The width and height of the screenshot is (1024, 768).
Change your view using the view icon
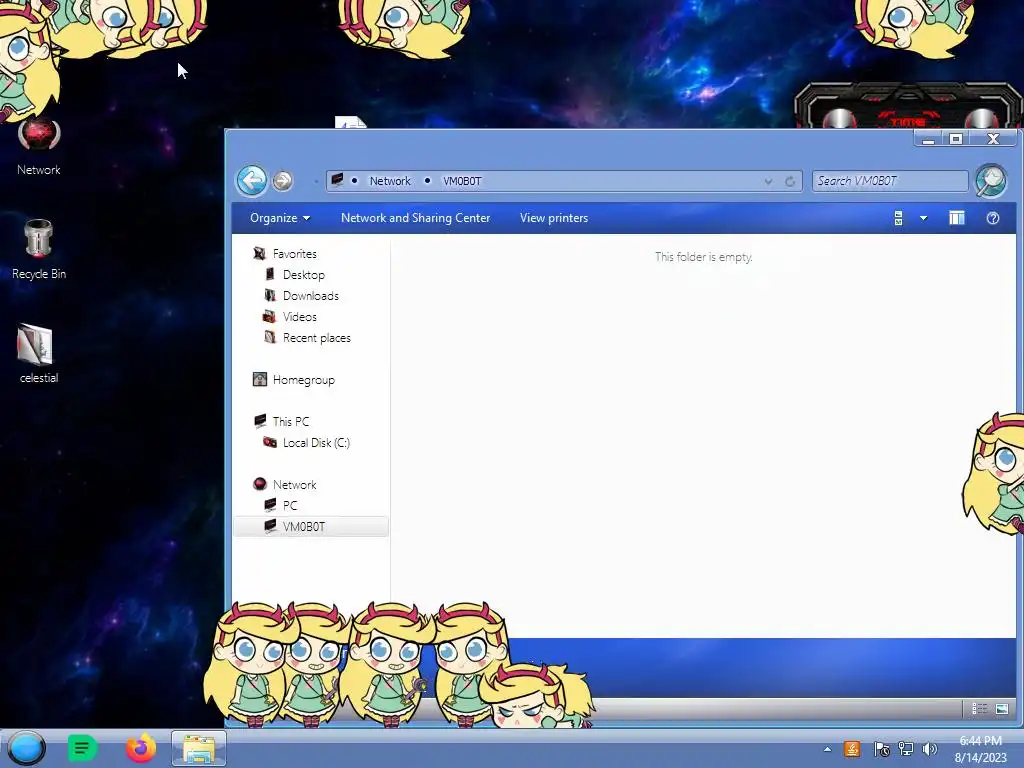[x=899, y=218]
